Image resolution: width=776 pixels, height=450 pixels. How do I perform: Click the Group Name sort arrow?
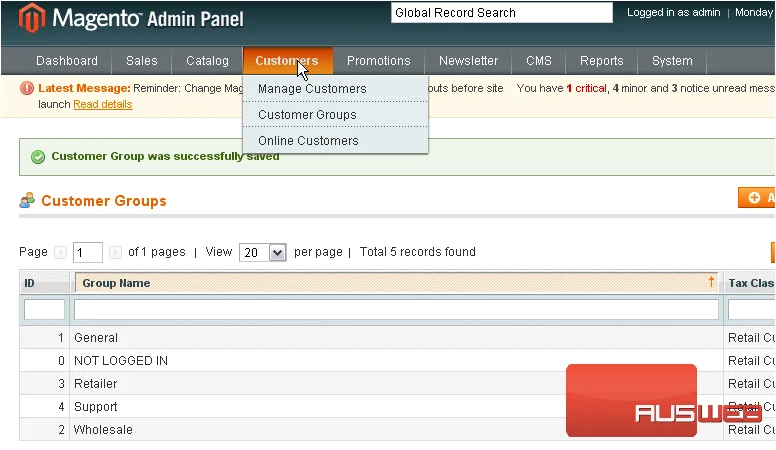tap(711, 282)
